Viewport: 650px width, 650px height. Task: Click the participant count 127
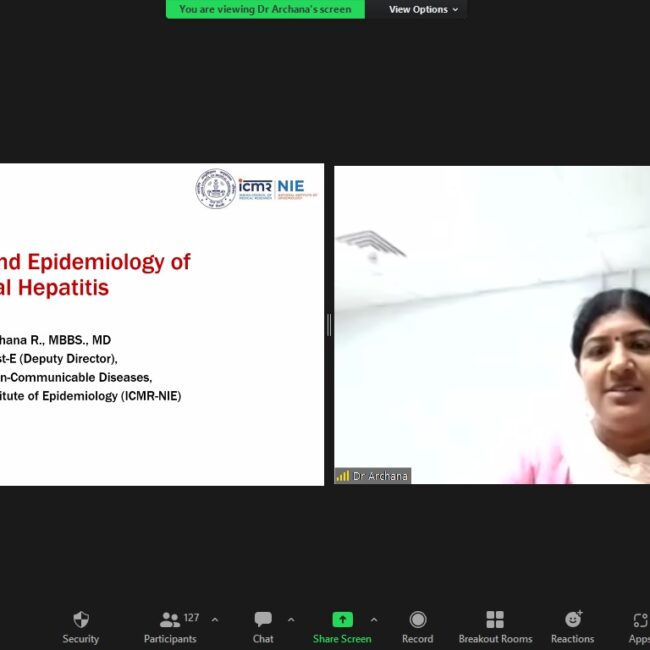[191, 618]
